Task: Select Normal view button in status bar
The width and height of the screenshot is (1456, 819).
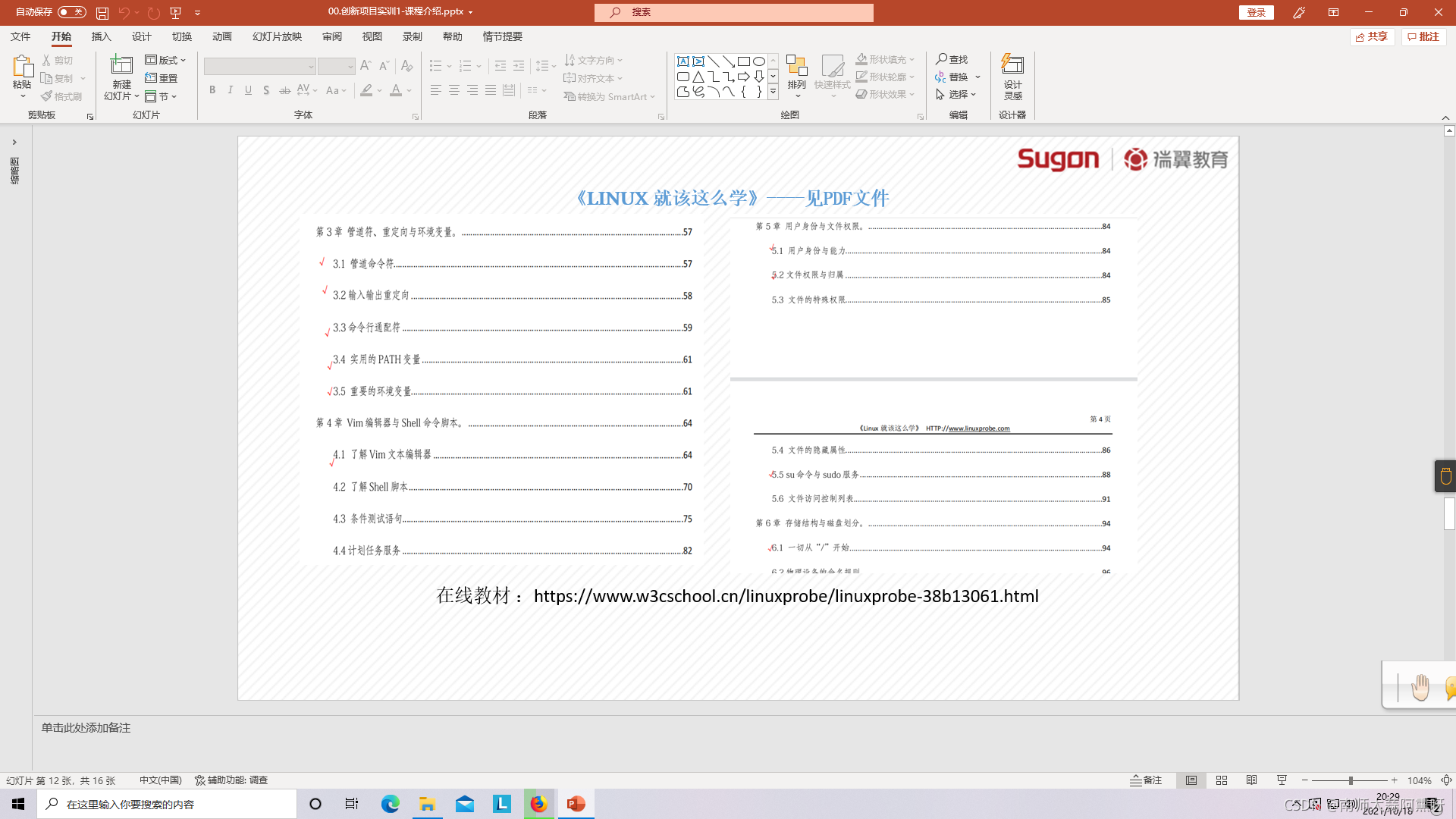Action: pyautogui.click(x=1191, y=780)
